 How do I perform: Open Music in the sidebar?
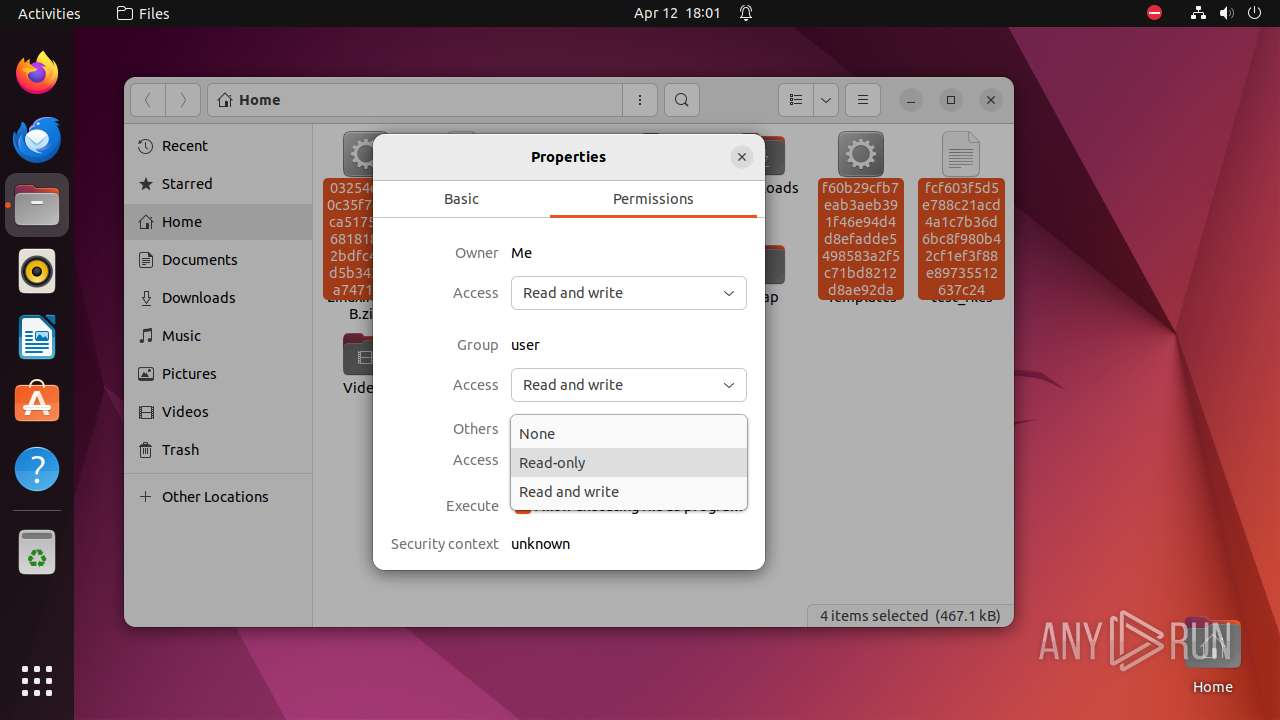click(218, 336)
